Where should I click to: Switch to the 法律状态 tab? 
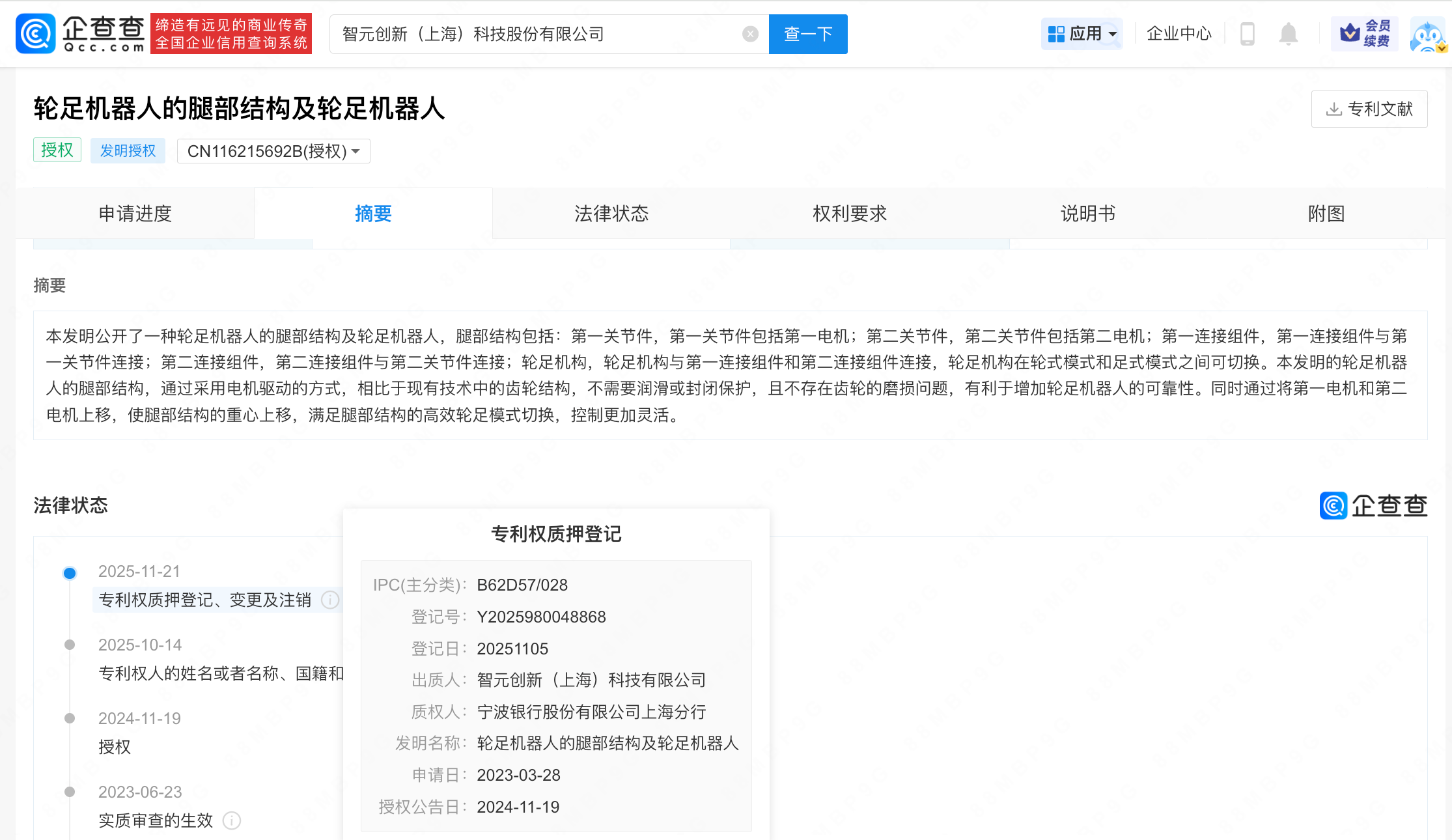click(611, 214)
